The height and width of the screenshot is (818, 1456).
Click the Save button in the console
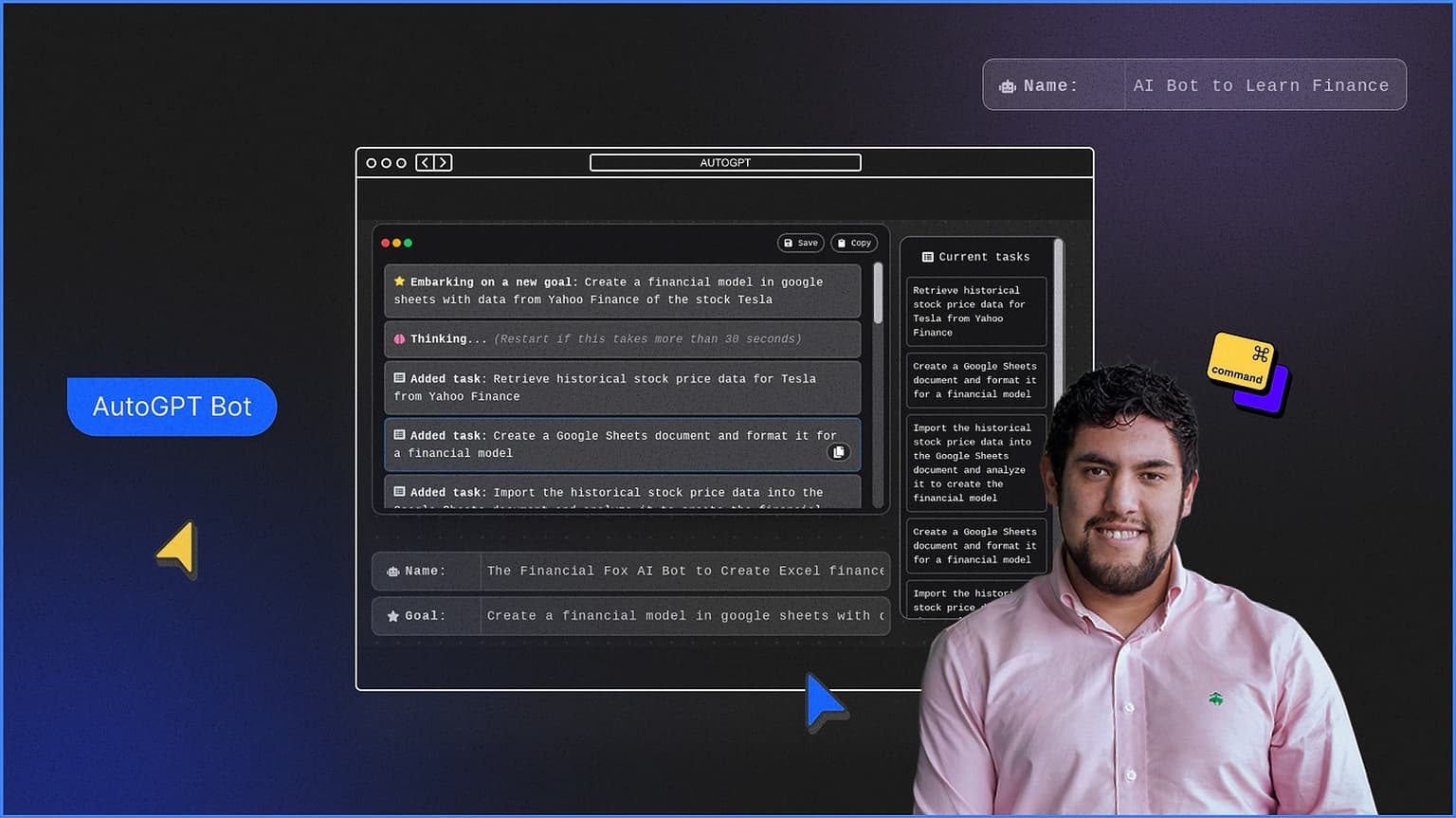coord(801,243)
